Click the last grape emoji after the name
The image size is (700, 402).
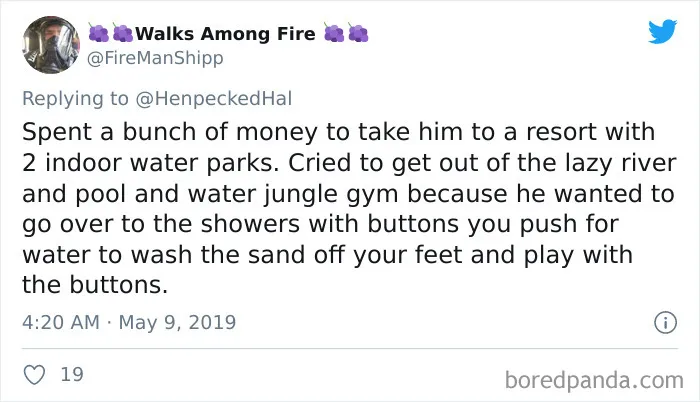point(358,33)
